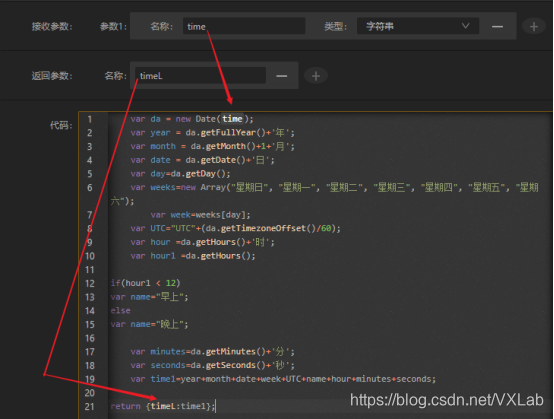
Task: Click the return name field containing 'timeL'
Action: (200, 76)
